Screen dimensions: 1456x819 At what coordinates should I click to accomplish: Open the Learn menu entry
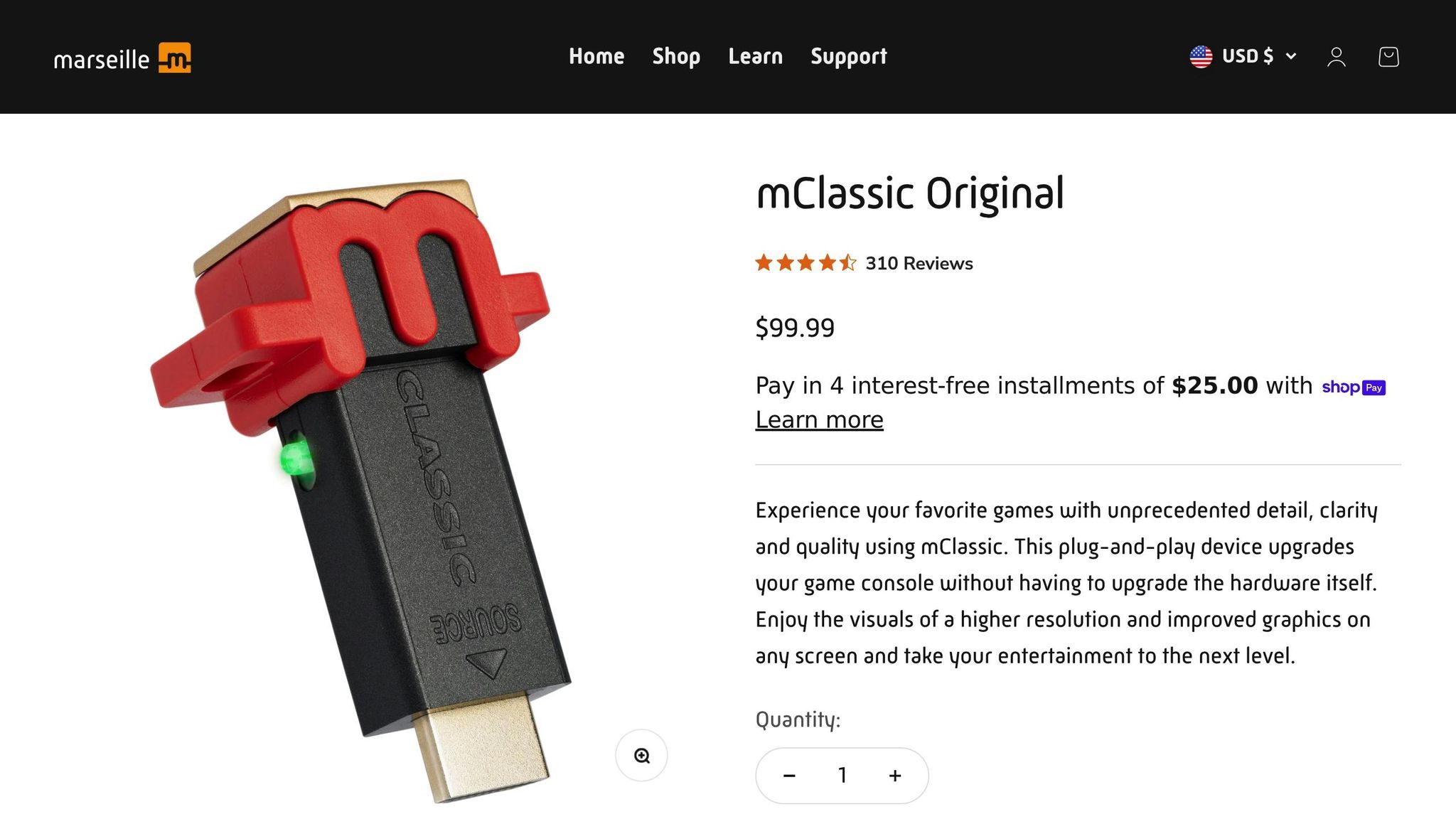(x=755, y=57)
